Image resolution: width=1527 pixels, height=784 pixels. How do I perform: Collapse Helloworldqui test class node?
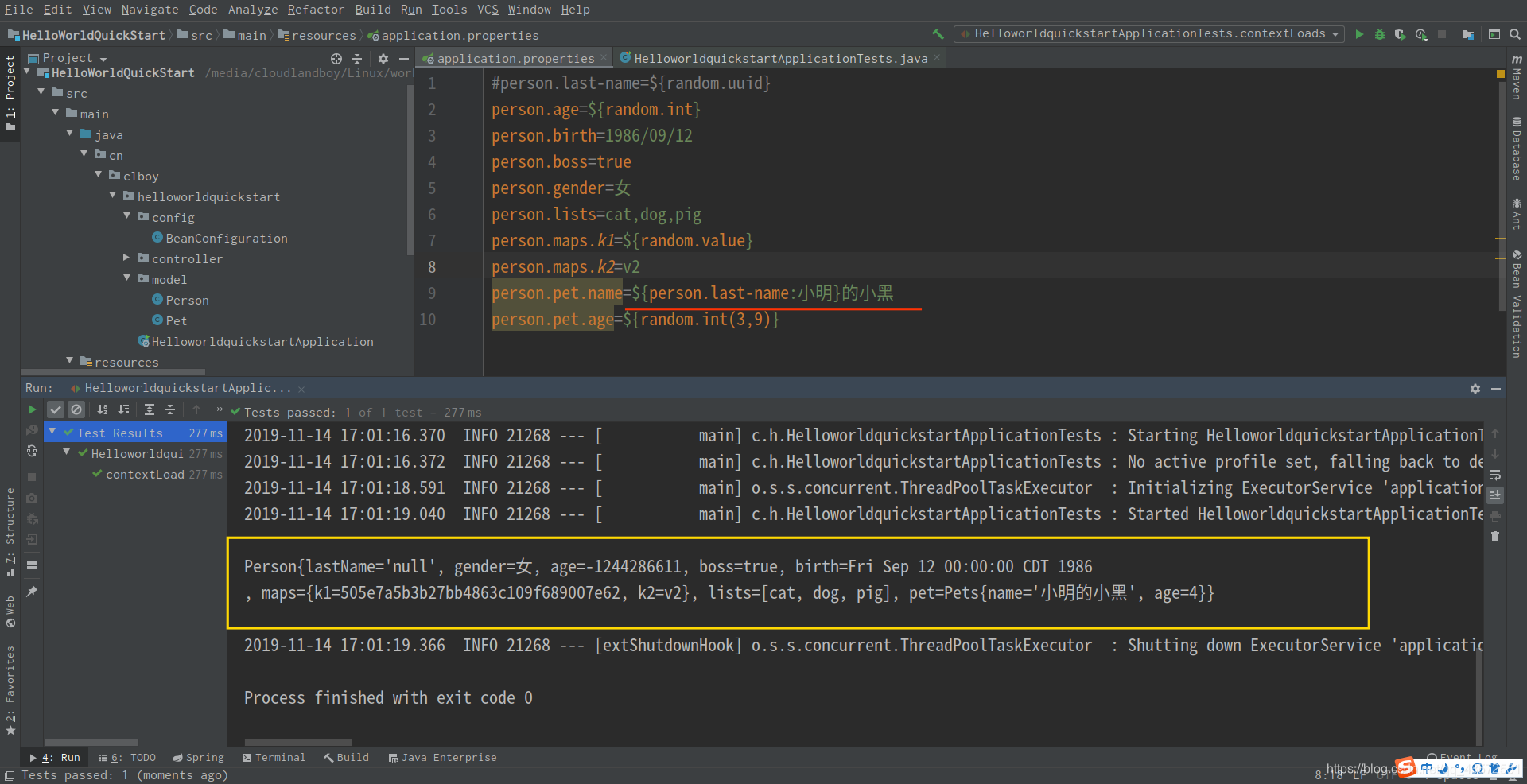pos(67,452)
